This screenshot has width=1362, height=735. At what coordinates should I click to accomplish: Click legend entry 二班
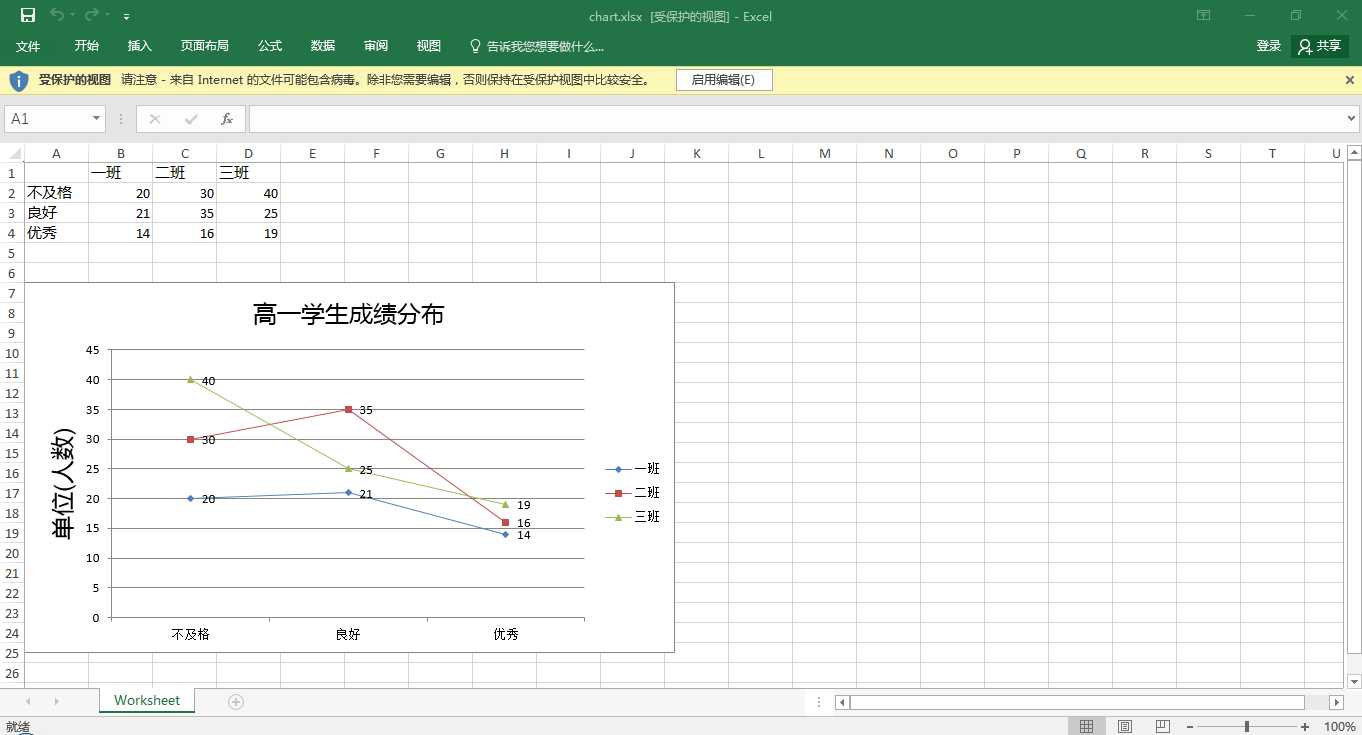tap(633, 493)
